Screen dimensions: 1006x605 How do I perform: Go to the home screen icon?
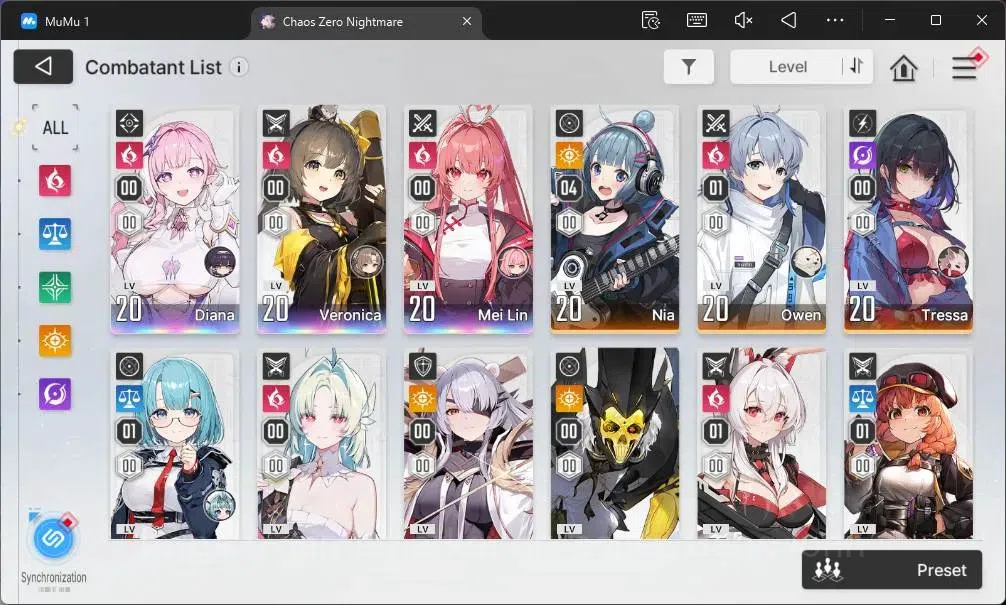[x=903, y=67]
